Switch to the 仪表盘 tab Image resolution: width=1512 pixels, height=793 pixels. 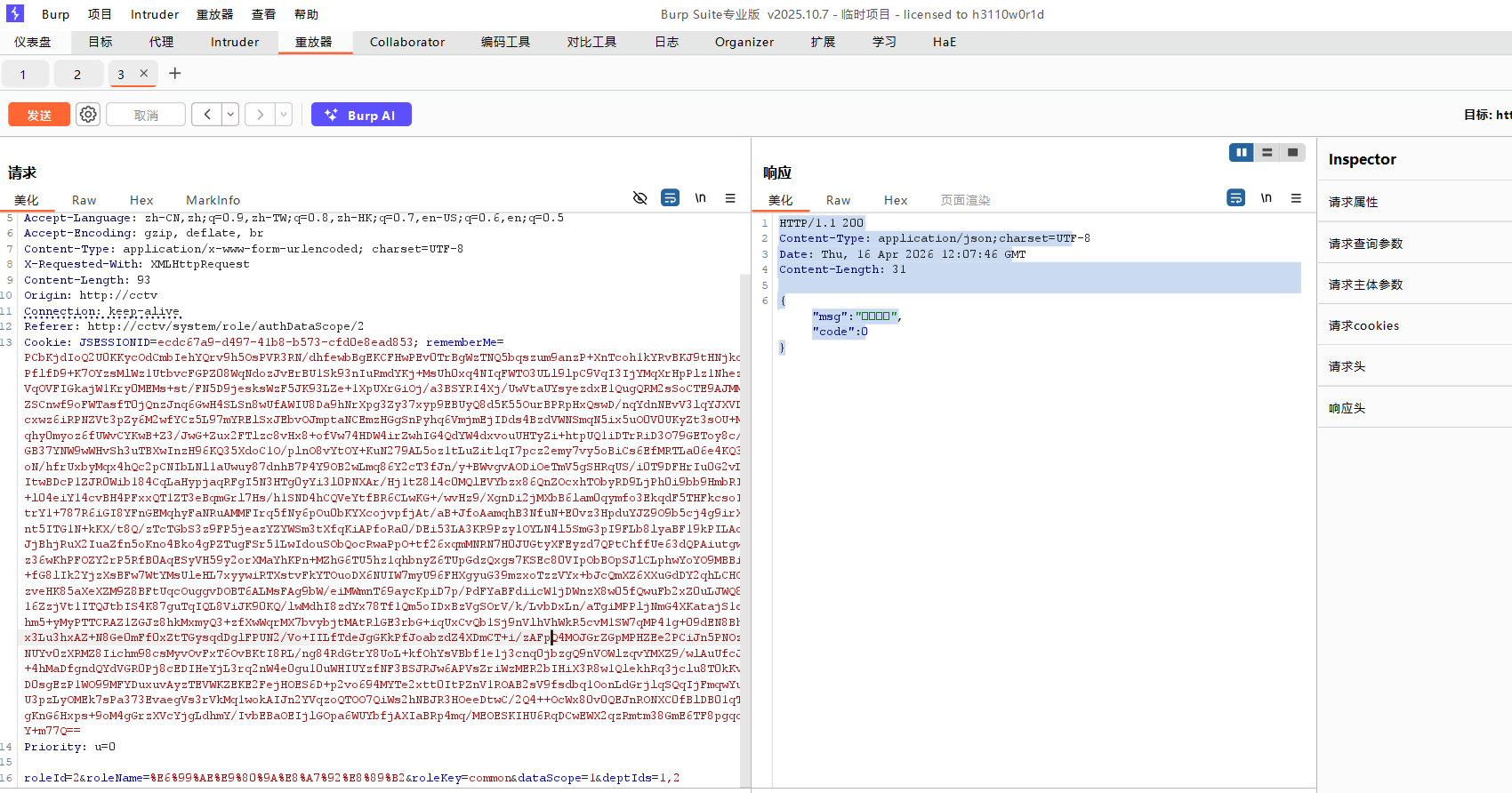click(33, 42)
